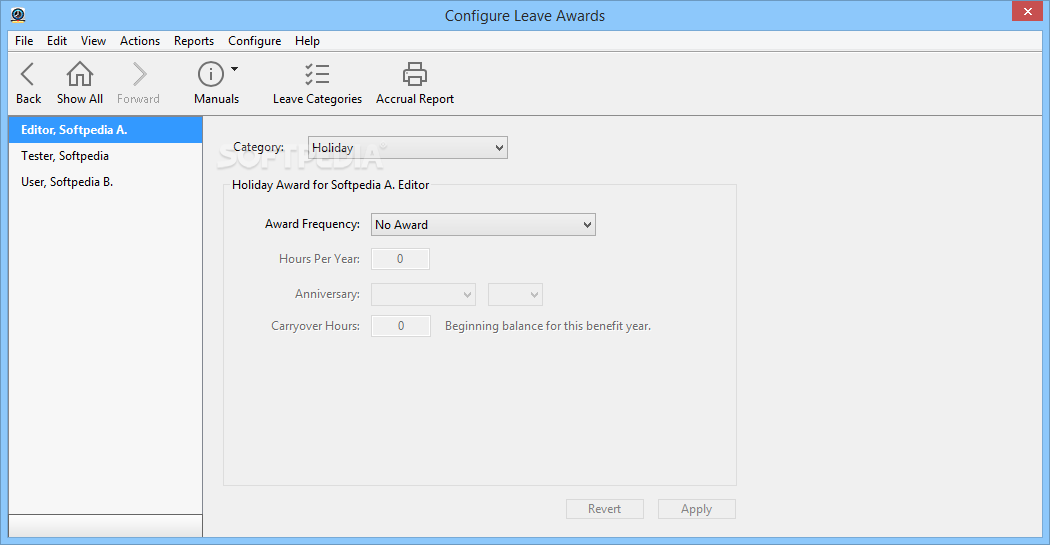Open the Edit menu
The width and height of the screenshot is (1050, 545).
pos(57,41)
